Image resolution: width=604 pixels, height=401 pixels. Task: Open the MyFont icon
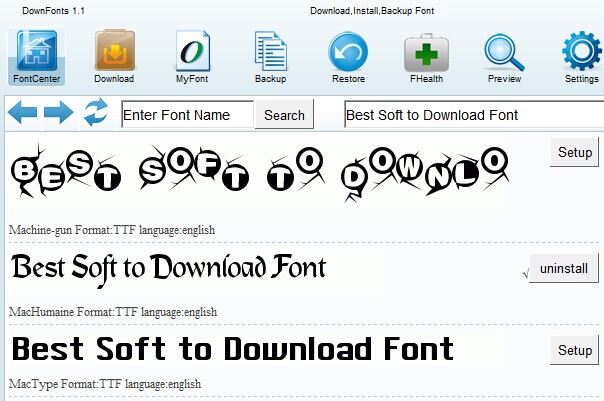click(192, 57)
